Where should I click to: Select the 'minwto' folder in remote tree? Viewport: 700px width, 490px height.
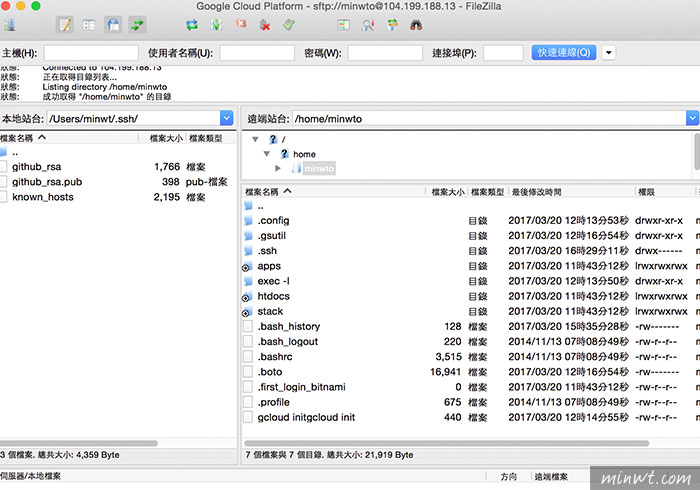(319, 169)
